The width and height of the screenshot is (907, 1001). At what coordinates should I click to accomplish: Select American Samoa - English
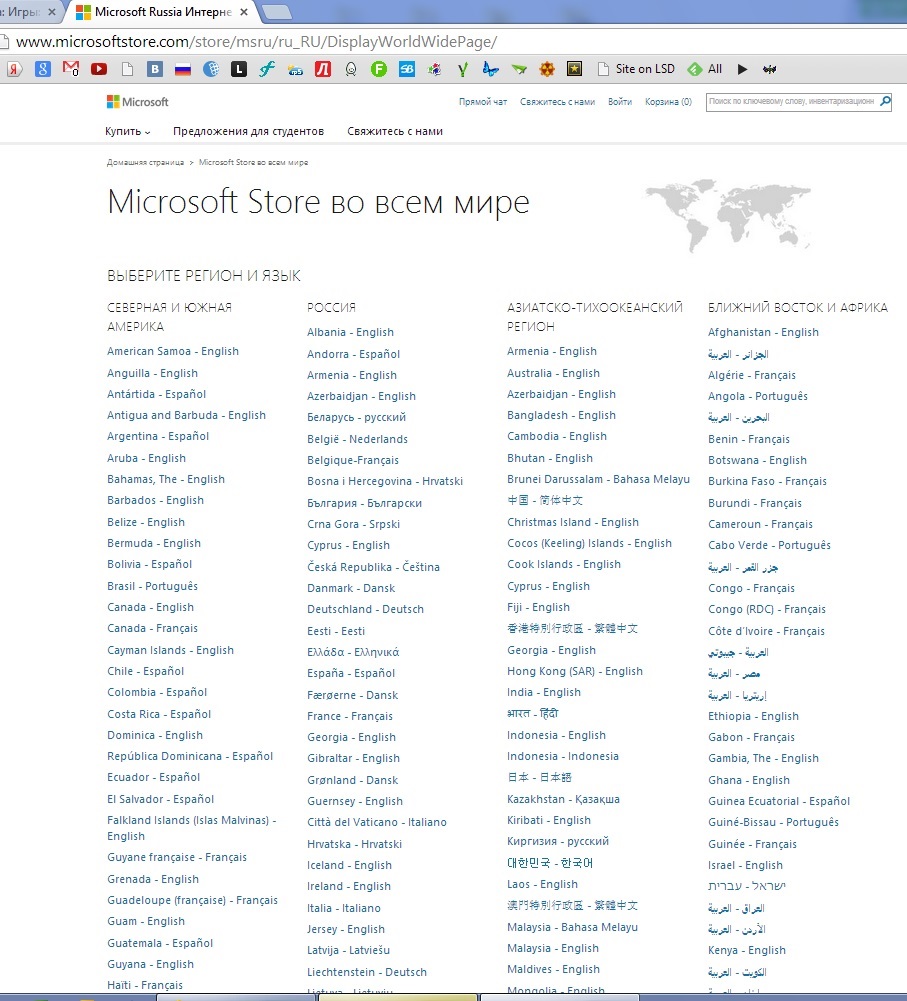(173, 351)
